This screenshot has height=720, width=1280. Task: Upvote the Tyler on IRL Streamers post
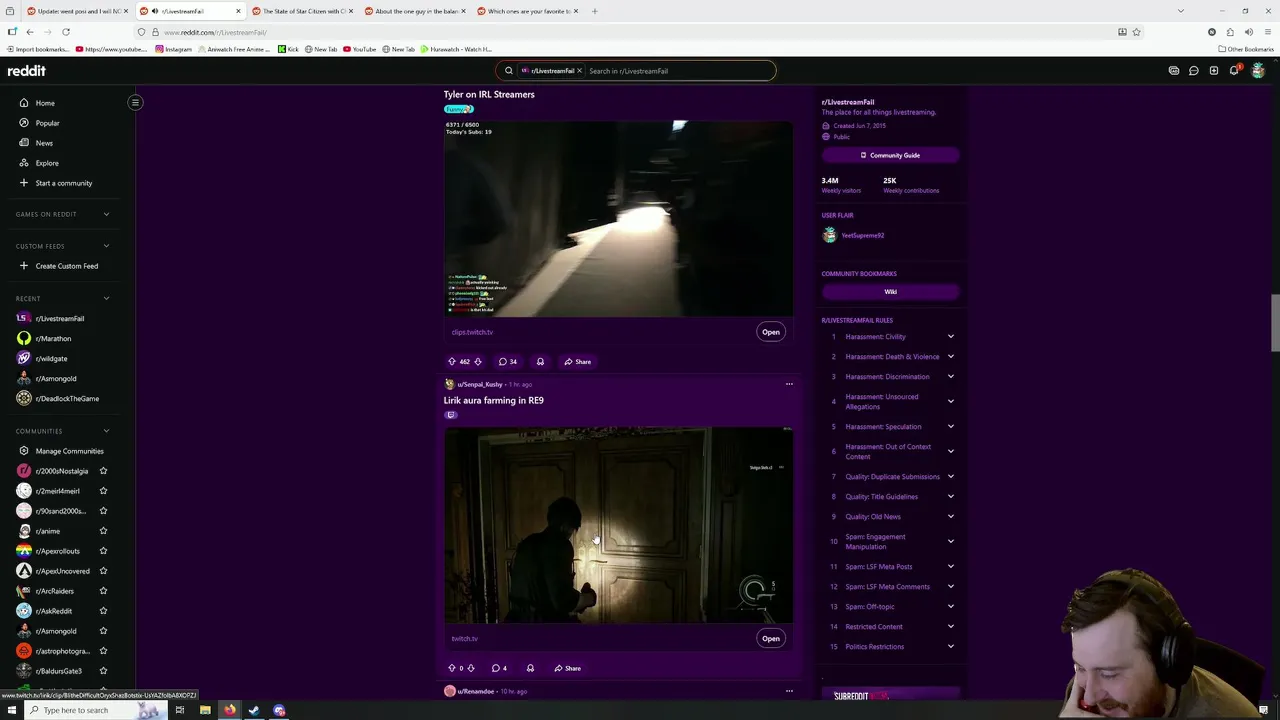click(452, 362)
